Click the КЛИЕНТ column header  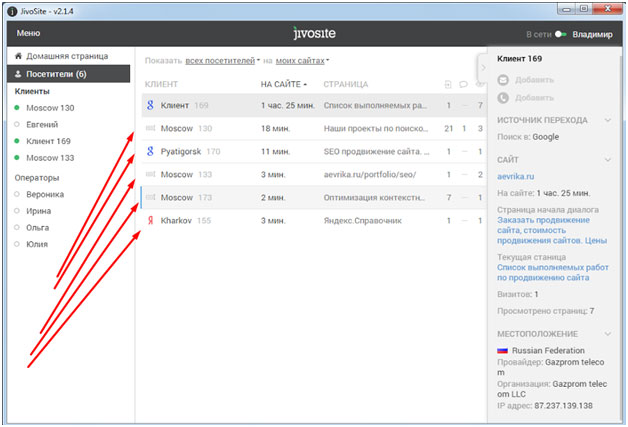click(x=161, y=84)
